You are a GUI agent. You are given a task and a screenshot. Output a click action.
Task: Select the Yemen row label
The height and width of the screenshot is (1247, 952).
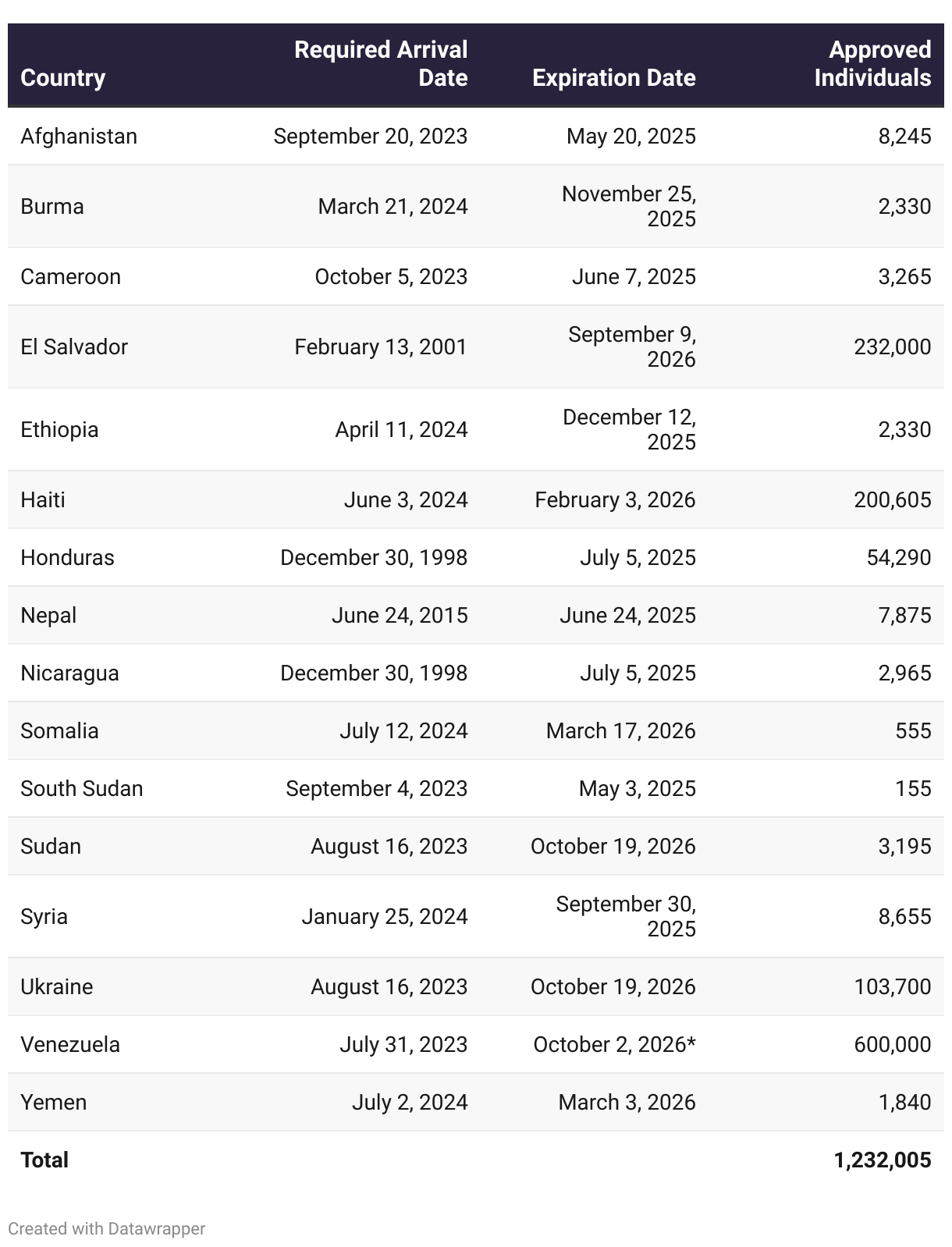54,1103
